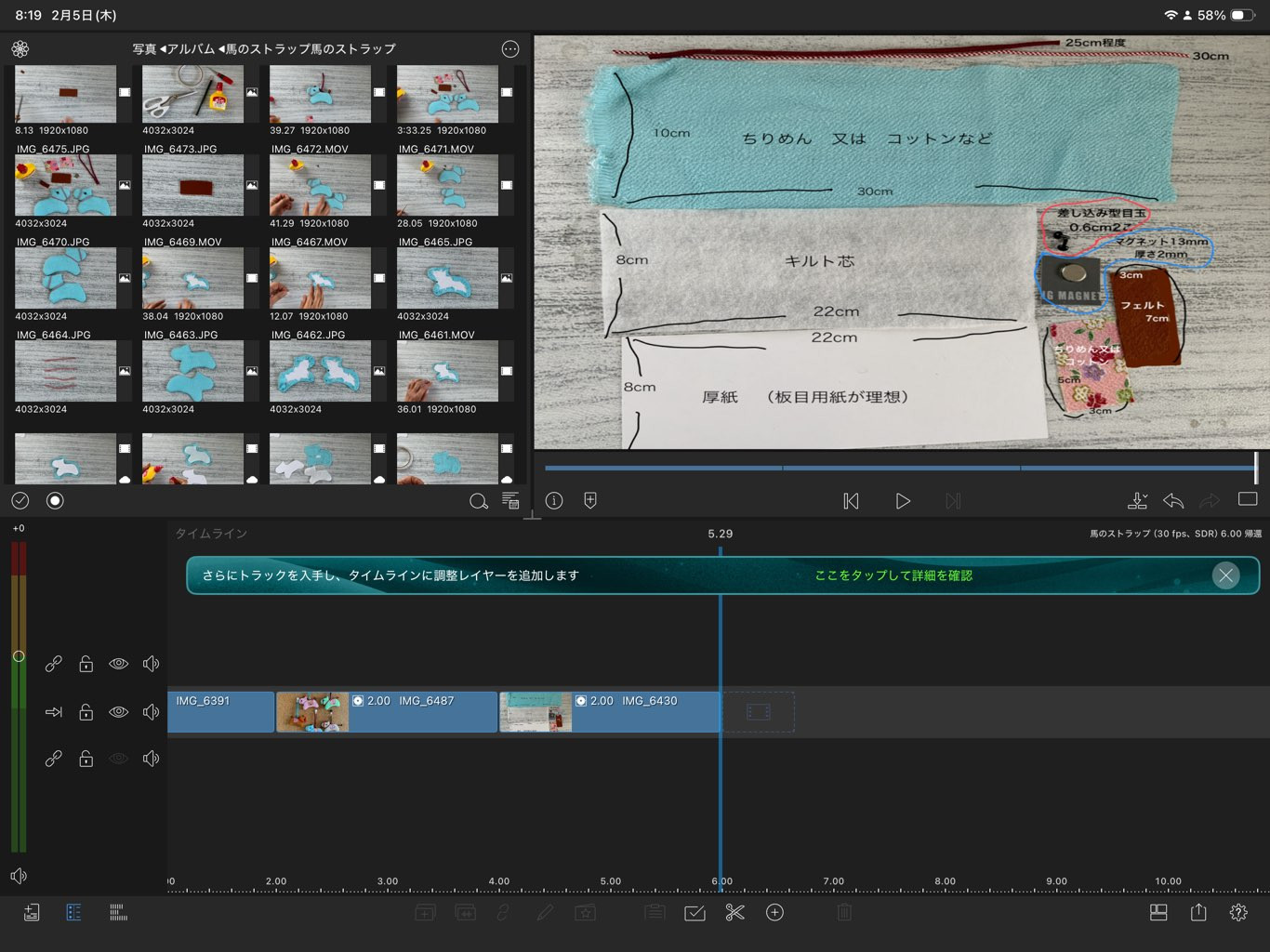This screenshot has width=1270, height=952.
Task: Select the IMG_6487 clip on the timeline
Action: (x=423, y=712)
